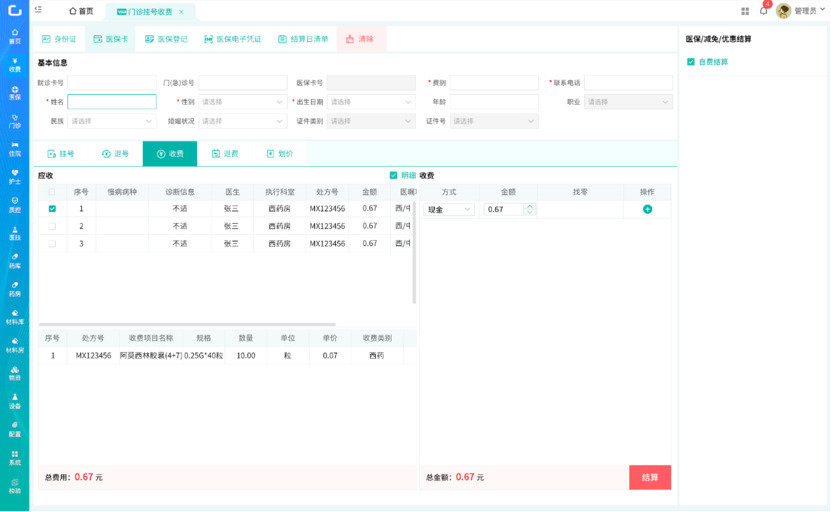Collapse the sidebar with the menu fold icon

pos(38,11)
